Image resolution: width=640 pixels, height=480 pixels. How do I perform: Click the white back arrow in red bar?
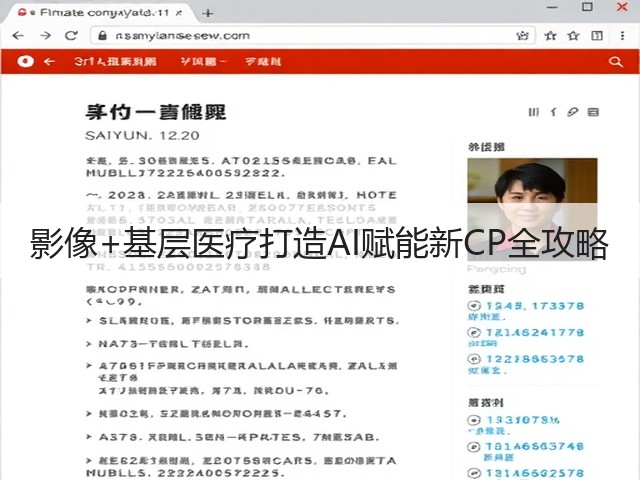(x=49, y=62)
